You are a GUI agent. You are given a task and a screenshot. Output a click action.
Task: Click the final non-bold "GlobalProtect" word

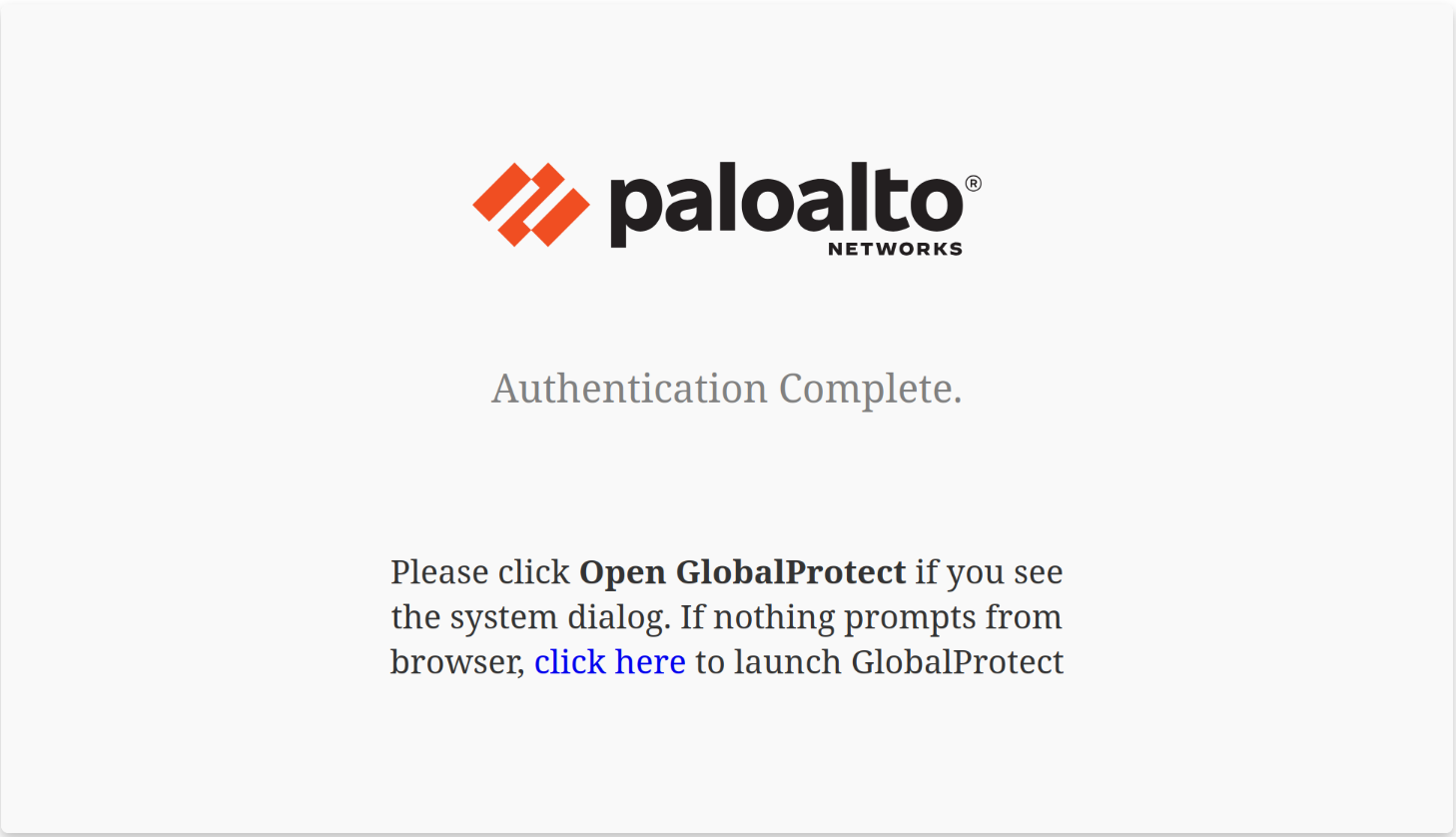click(957, 662)
